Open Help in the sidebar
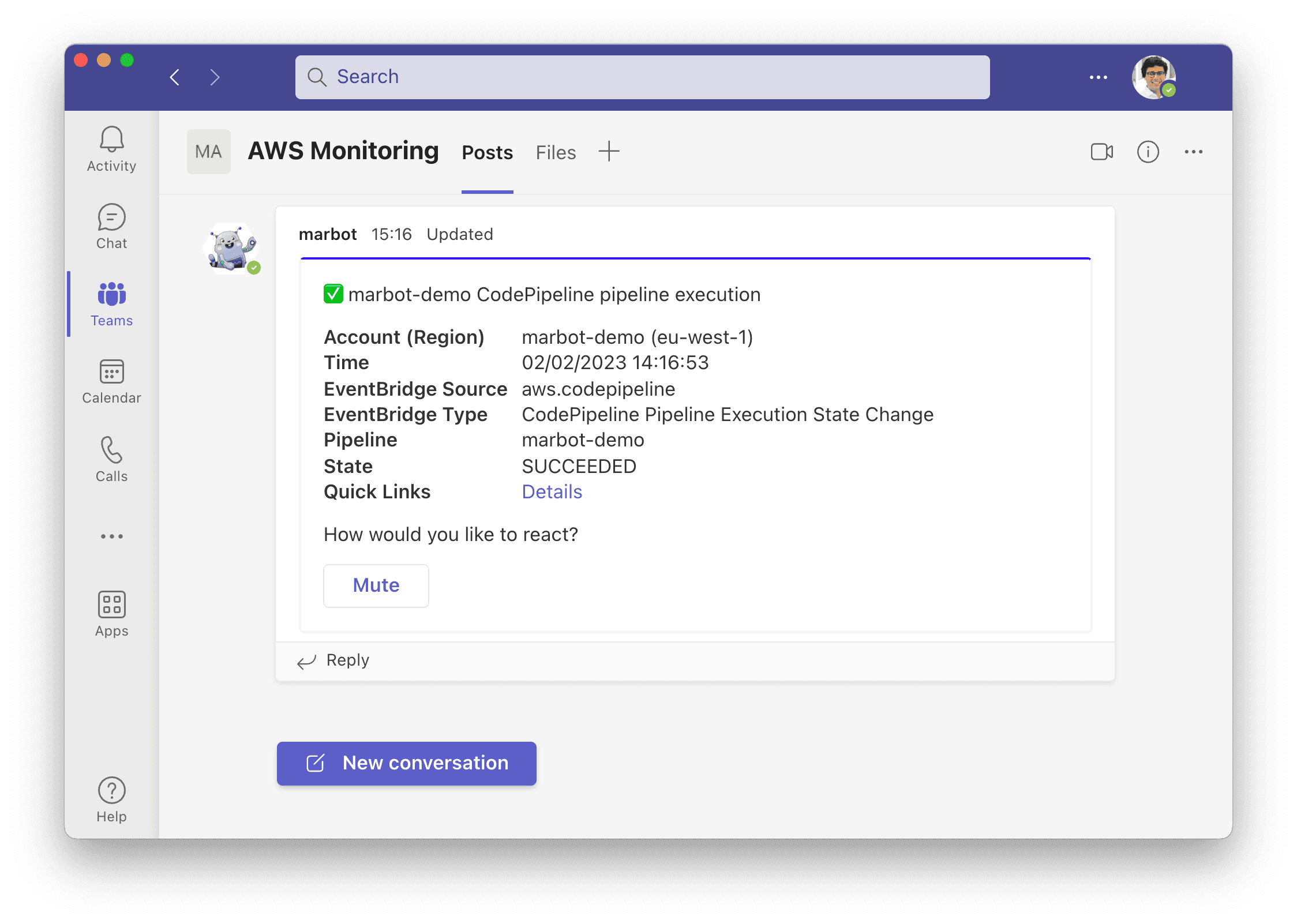Image resolution: width=1297 pixels, height=924 pixels. click(x=111, y=799)
